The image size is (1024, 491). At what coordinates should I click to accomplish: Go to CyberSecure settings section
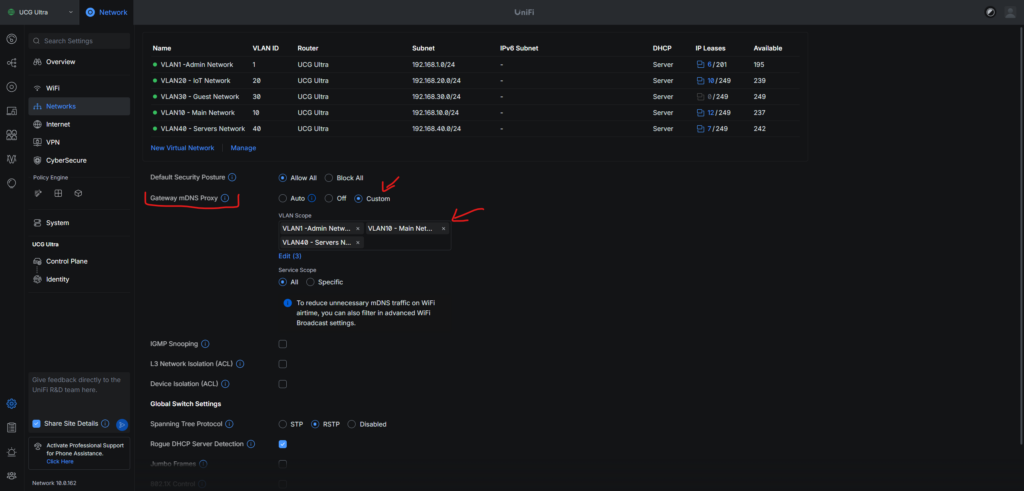point(64,160)
